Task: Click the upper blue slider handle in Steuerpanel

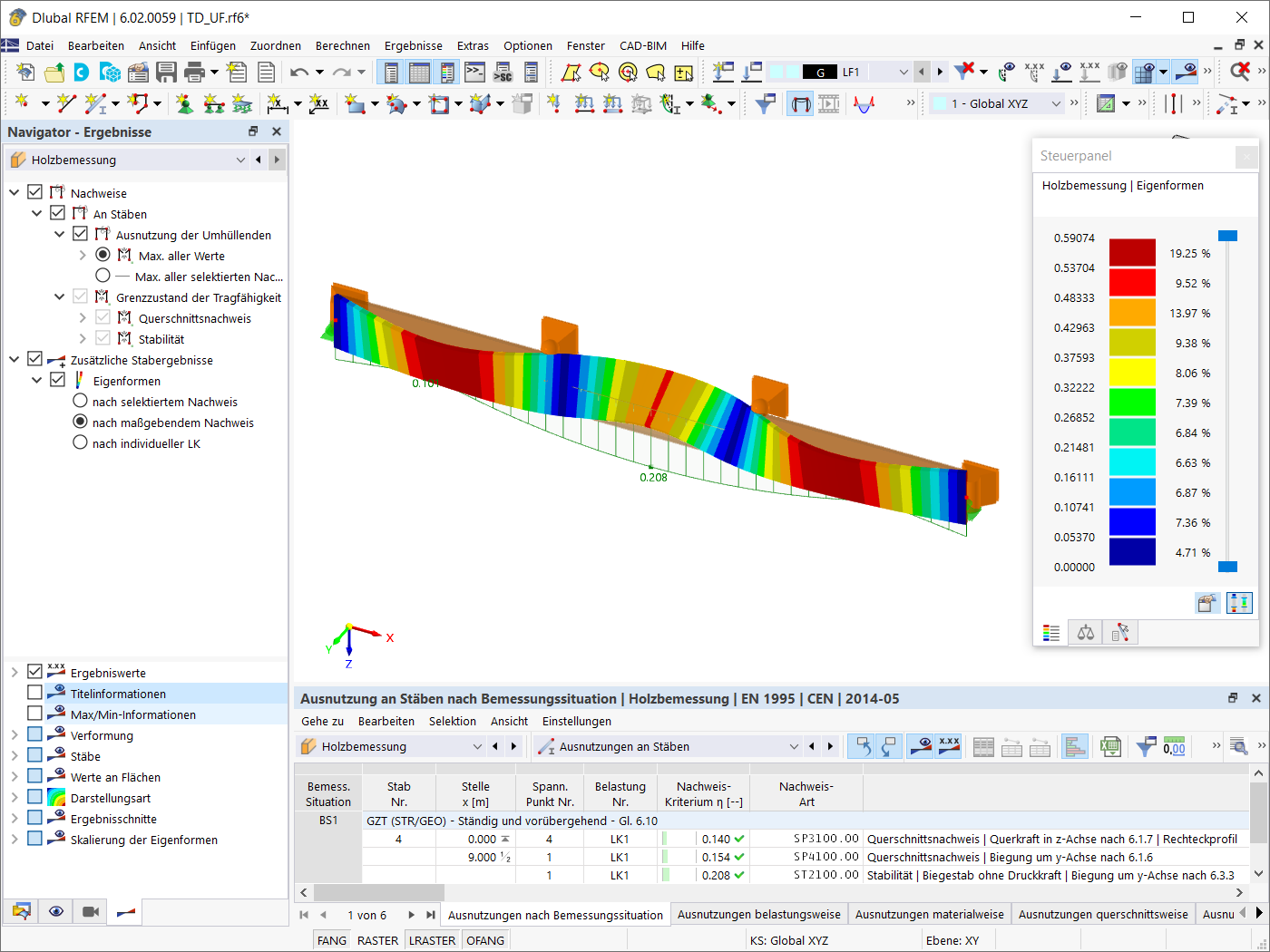Action: pos(1227,236)
